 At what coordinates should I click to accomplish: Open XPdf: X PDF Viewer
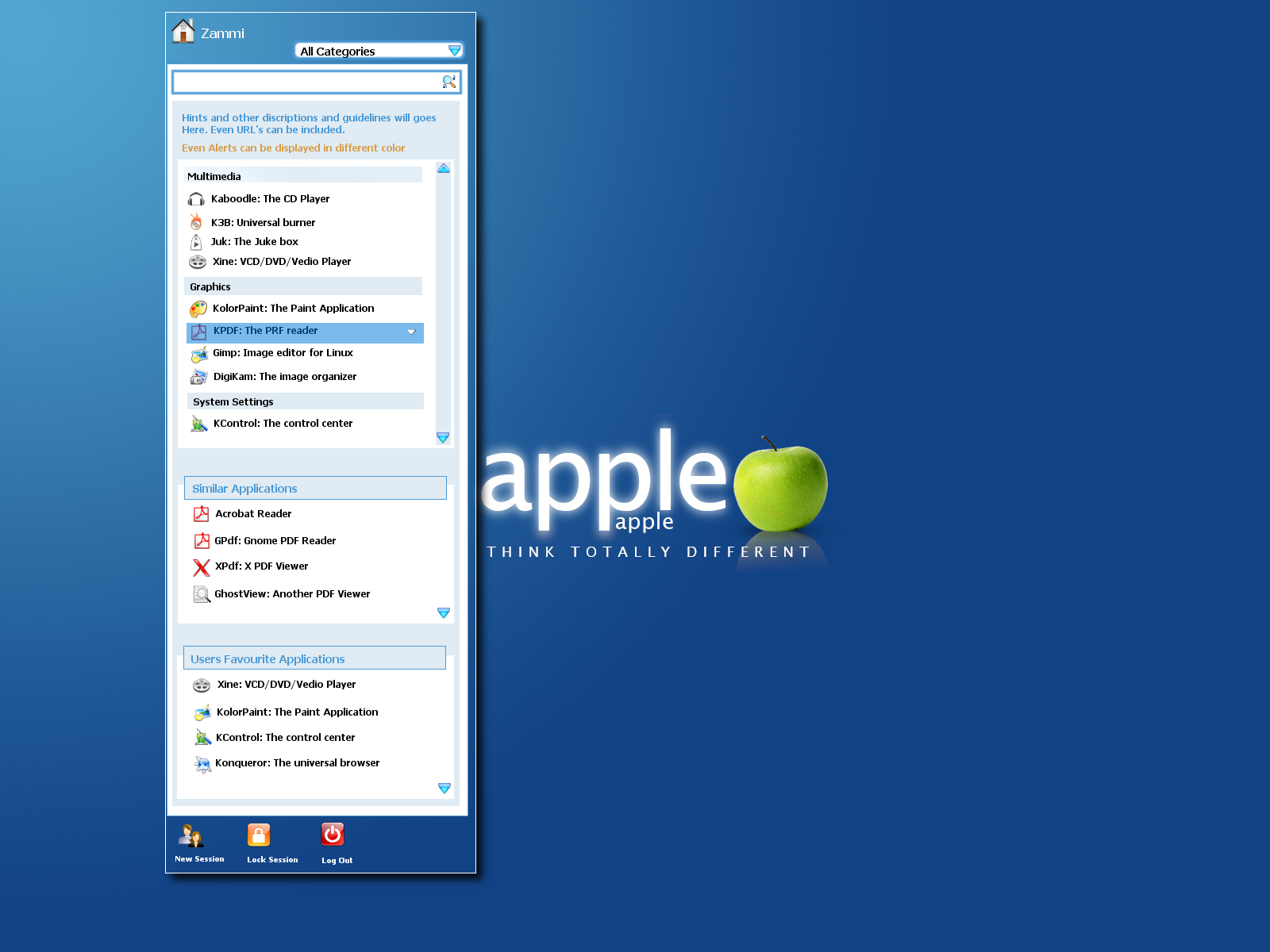[261, 566]
